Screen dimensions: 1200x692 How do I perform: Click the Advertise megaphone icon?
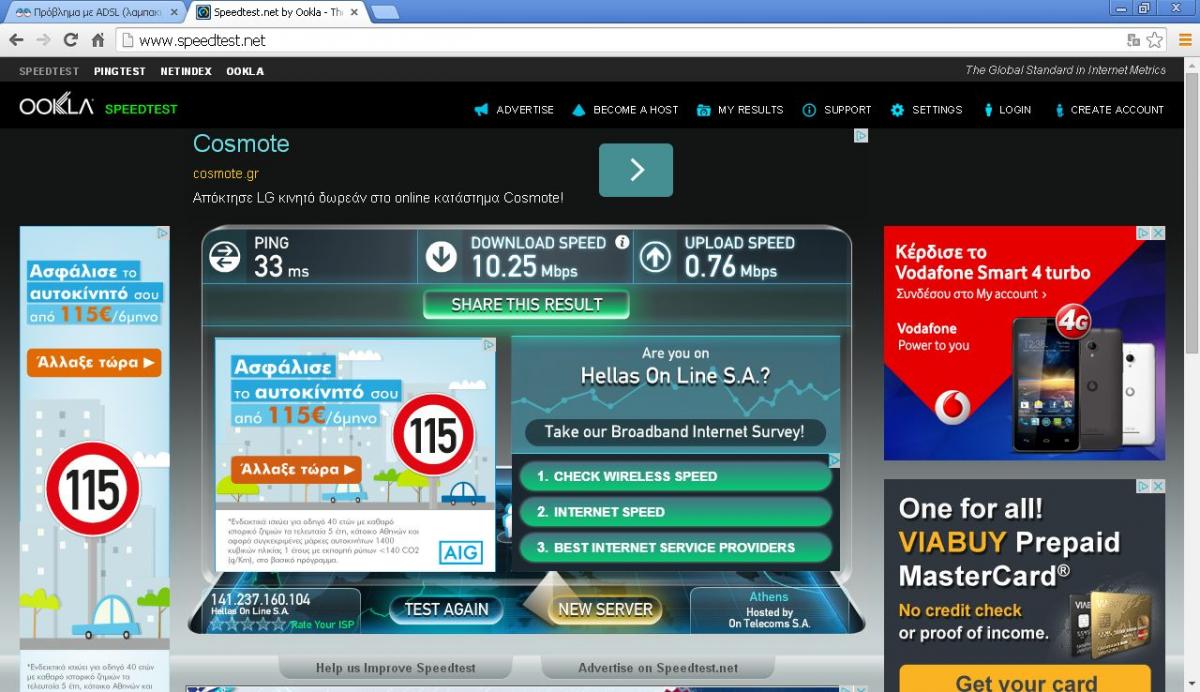[x=481, y=110]
